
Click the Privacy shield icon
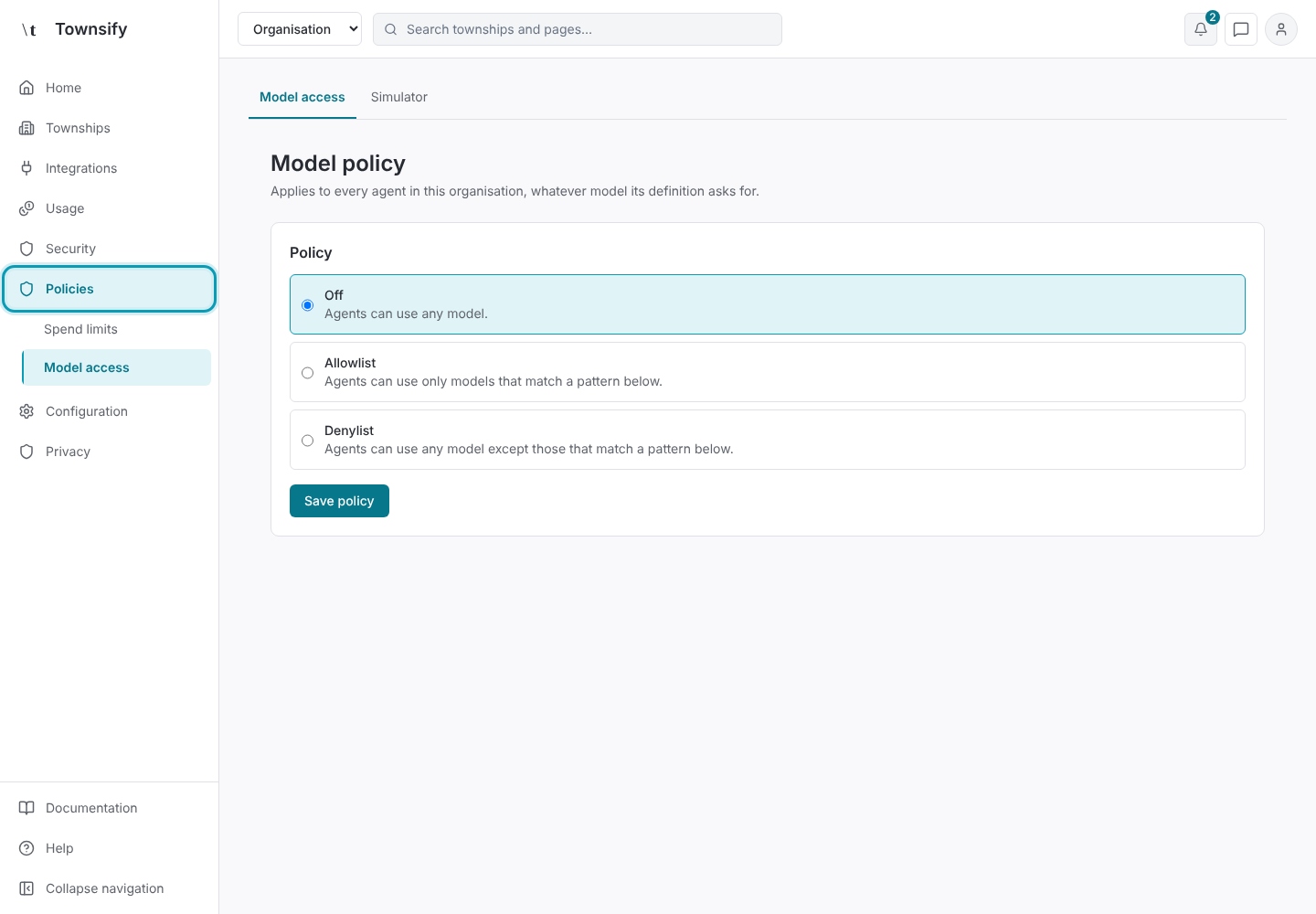pyautogui.click(x=27, y=452)
